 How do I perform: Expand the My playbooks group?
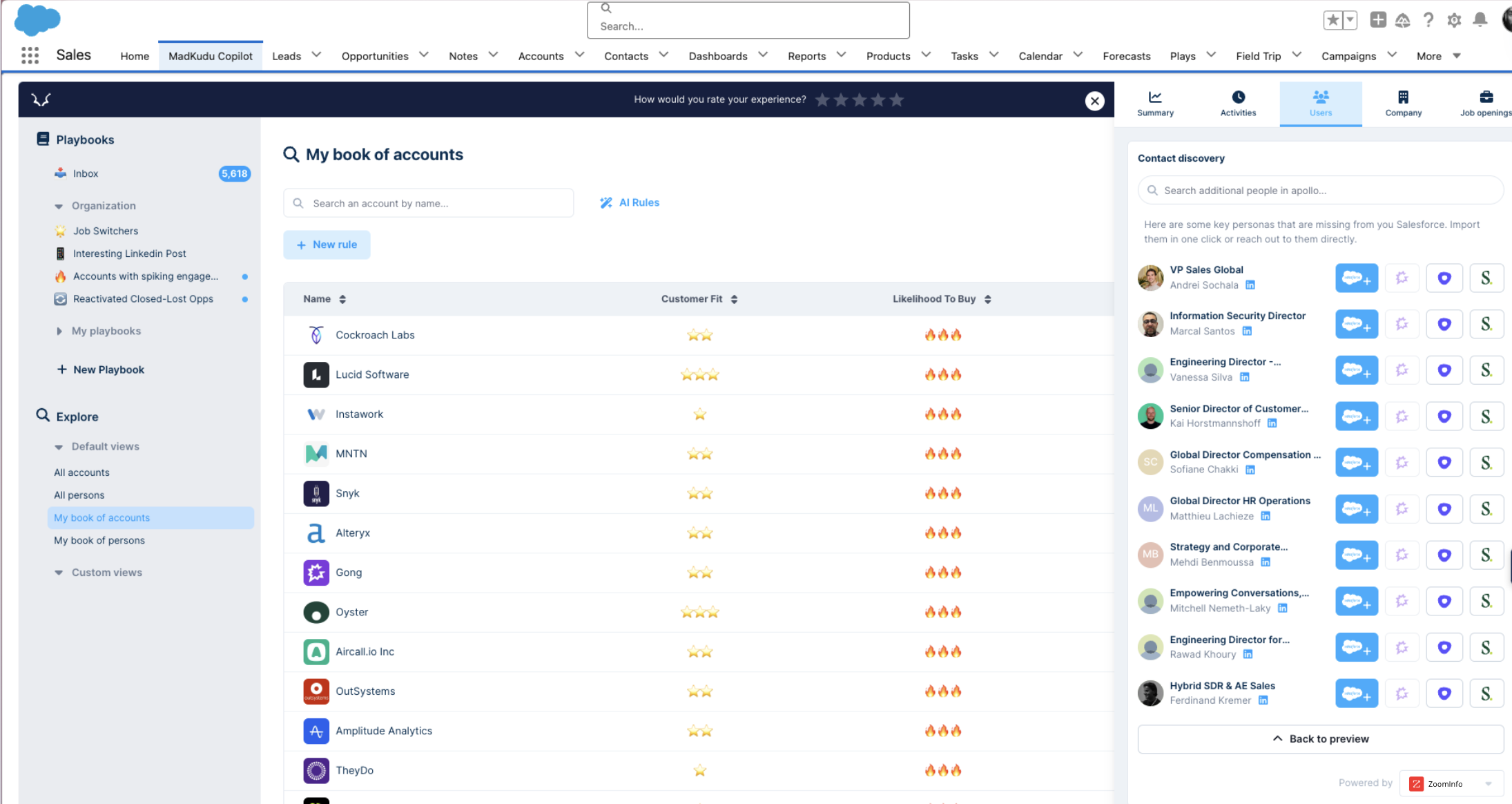point(59,332)
